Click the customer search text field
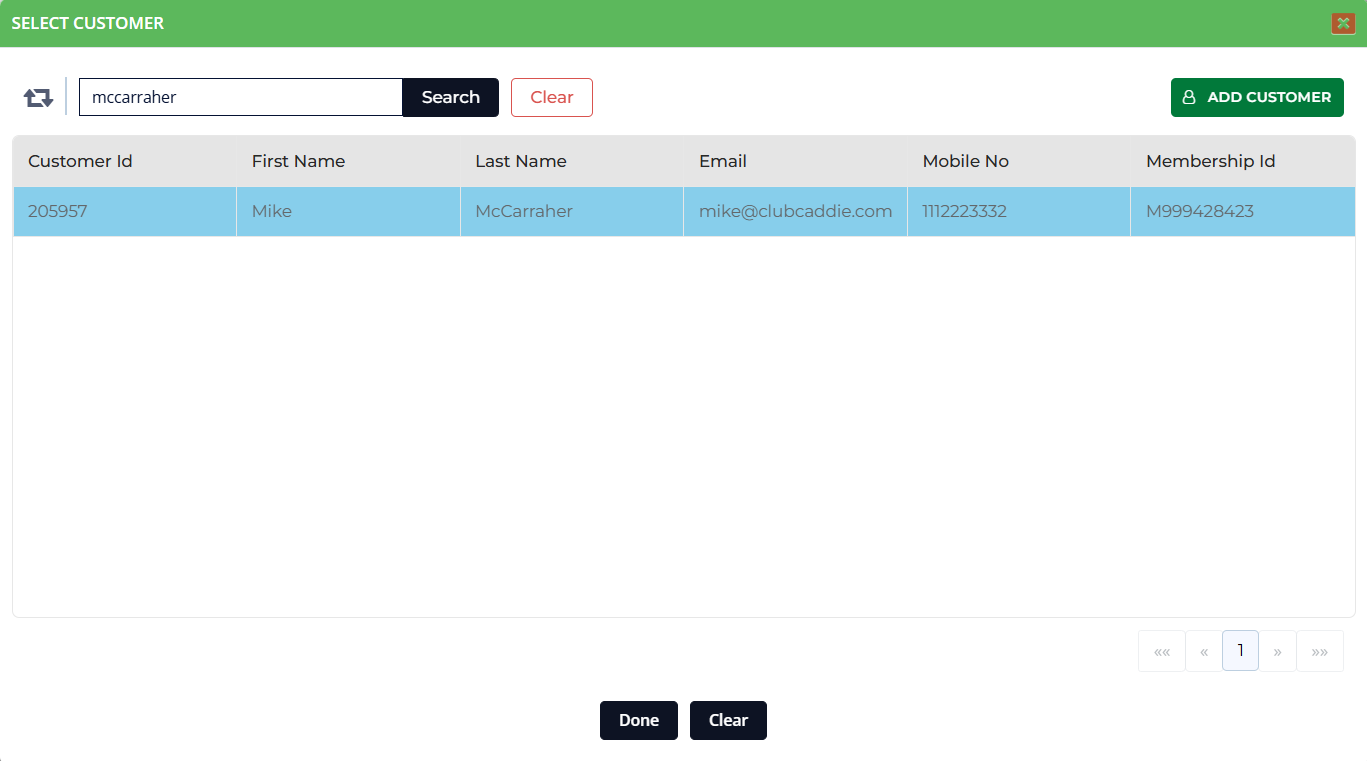The height and width of the screenshot is (761, 1367). click(x=240, y=97)
